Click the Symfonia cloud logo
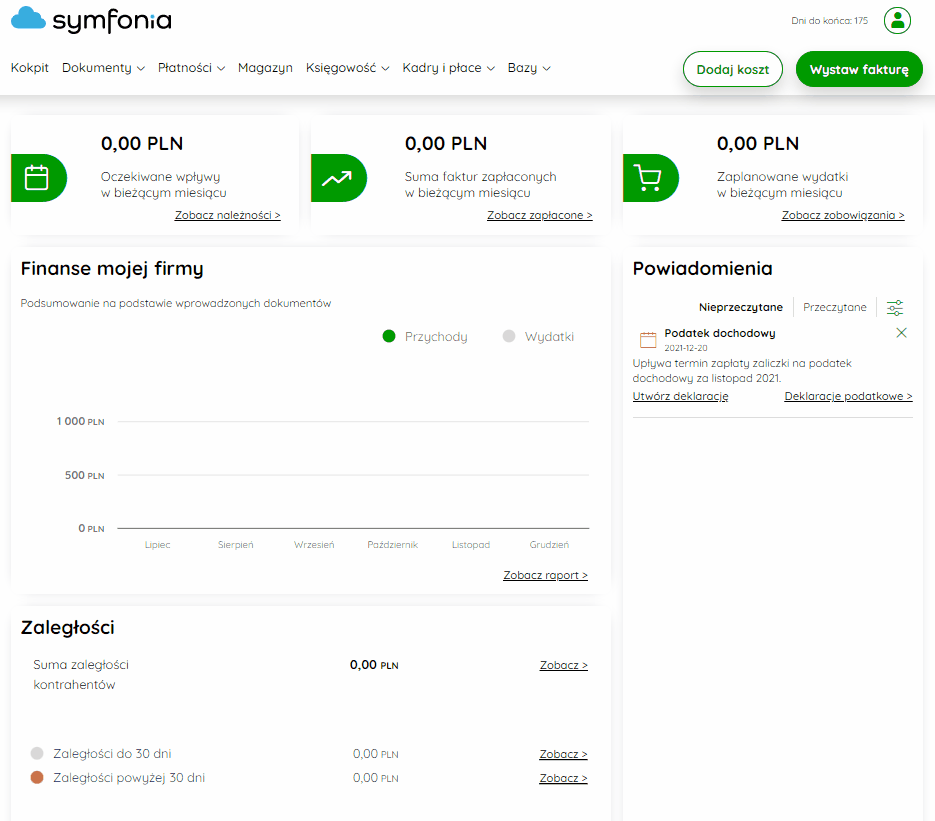The image size is (935, 821). (91, 20)
